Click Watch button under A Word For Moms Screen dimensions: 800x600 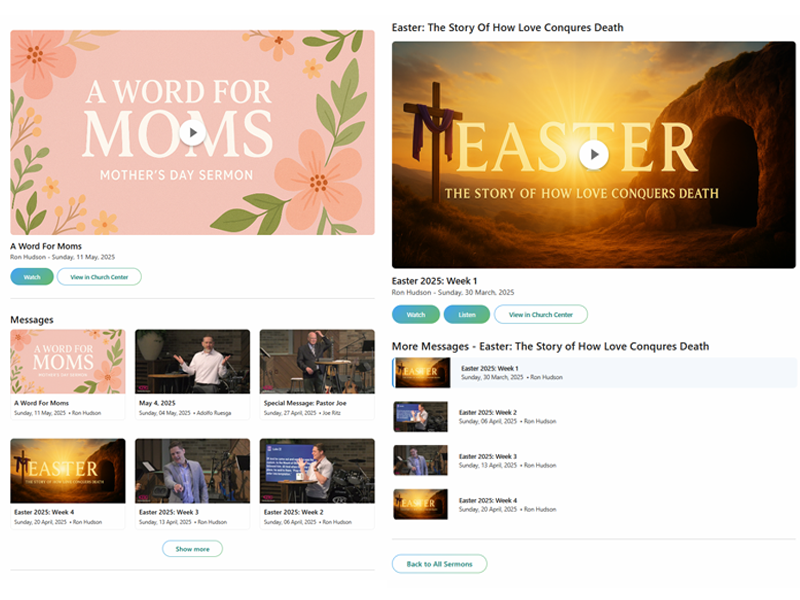(x=32, y=277)
